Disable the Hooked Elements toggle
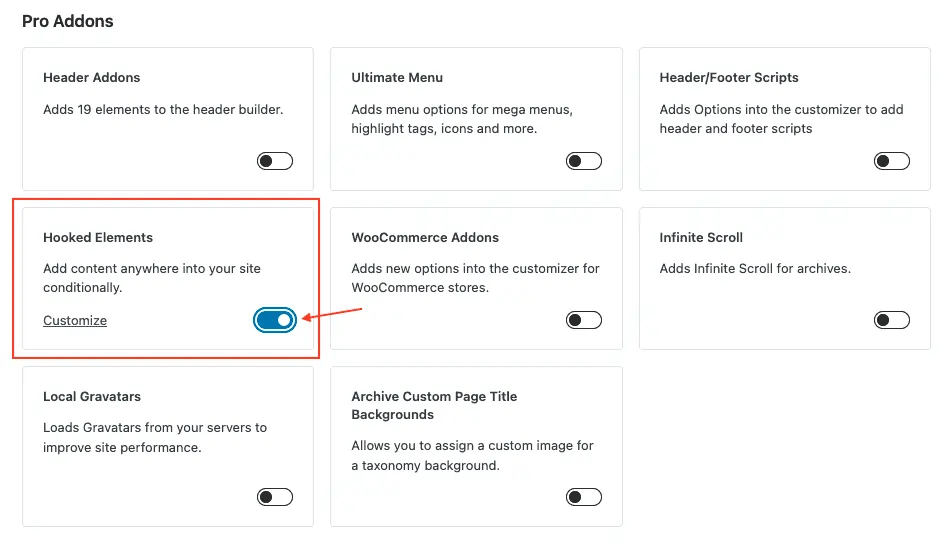The height and width of the screenshot is (550, 952). coord(274,320)
